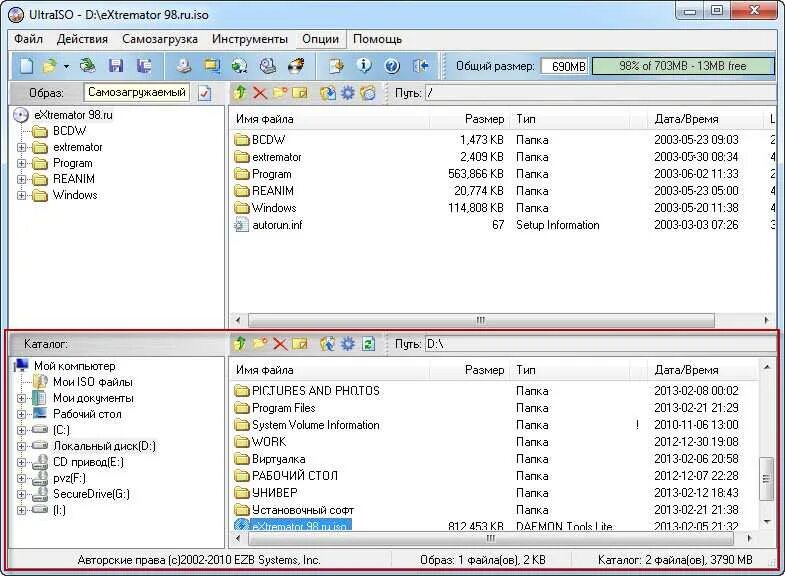Click gear icon in Каталог toolbar
This screenshot has height=576, width=785.
(347, 344)
